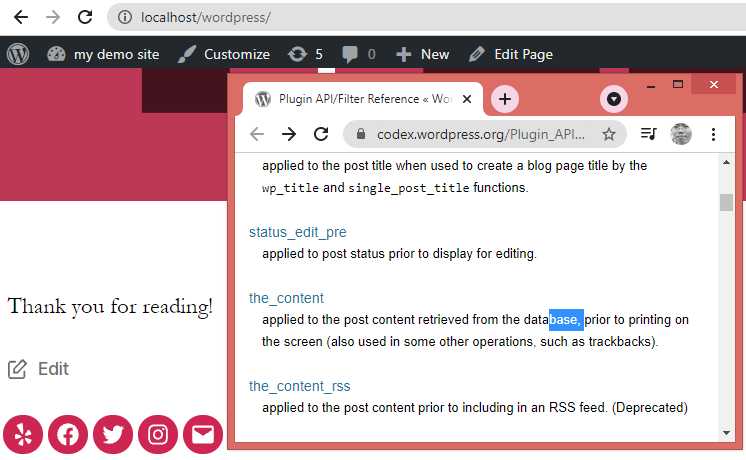
Task: Reload the localhost WordPress page
Action: (86, 17)
